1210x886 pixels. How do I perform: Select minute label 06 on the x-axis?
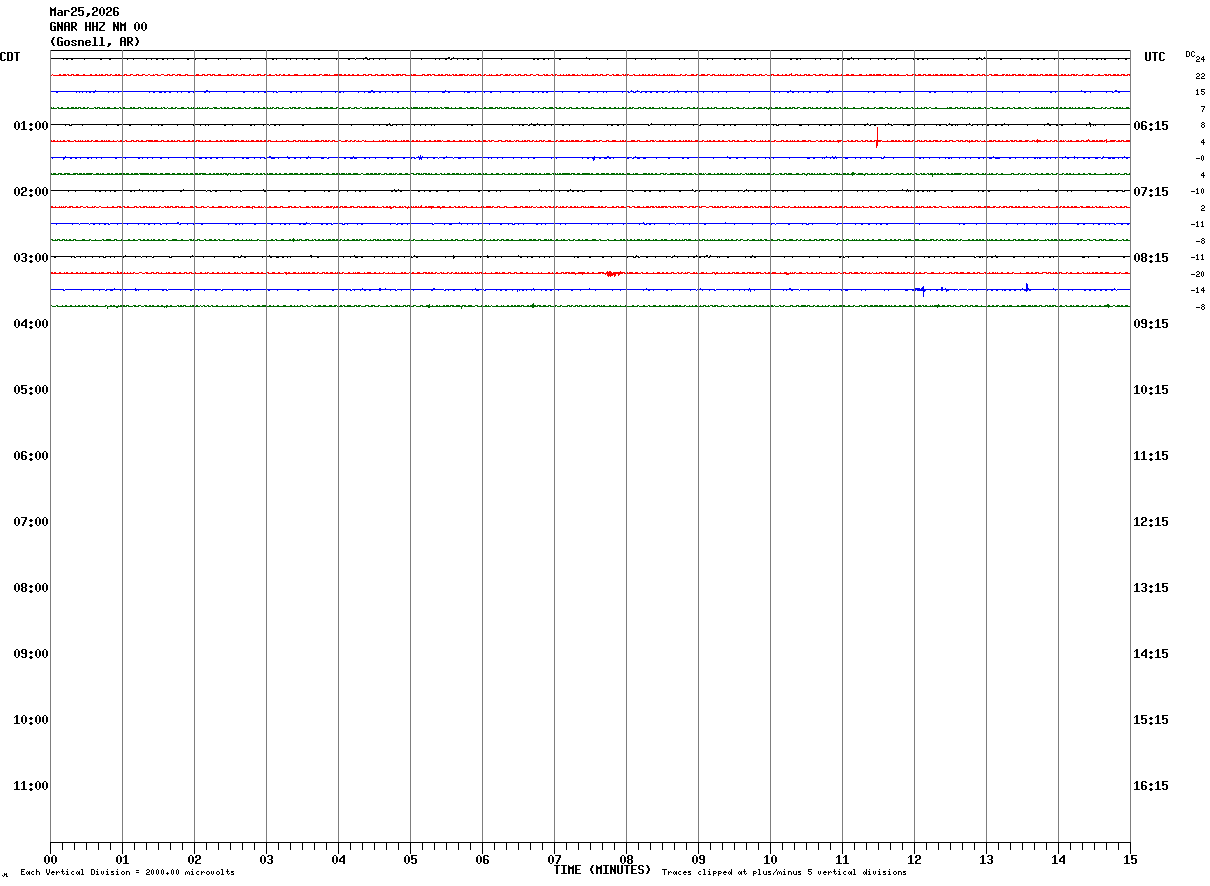[x=482, y=859]
